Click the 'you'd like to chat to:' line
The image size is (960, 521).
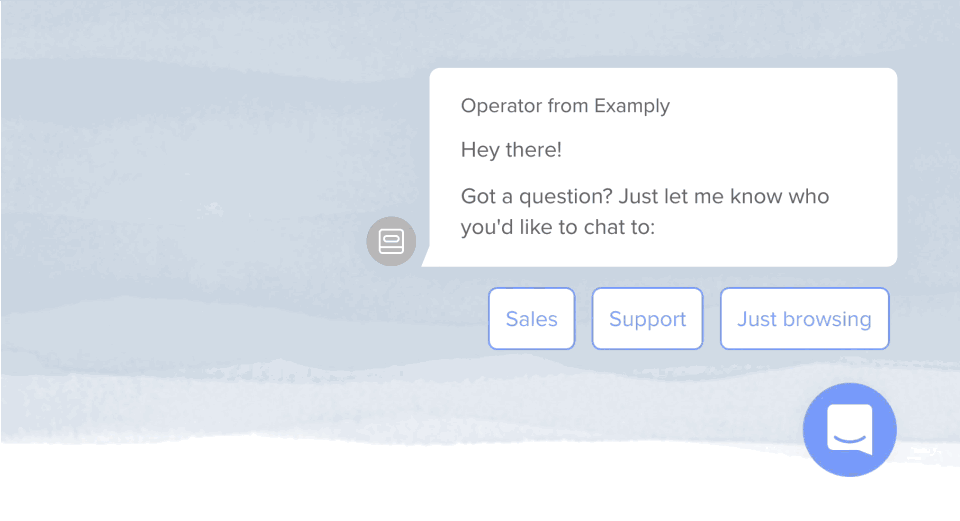(x=558, y=227)
